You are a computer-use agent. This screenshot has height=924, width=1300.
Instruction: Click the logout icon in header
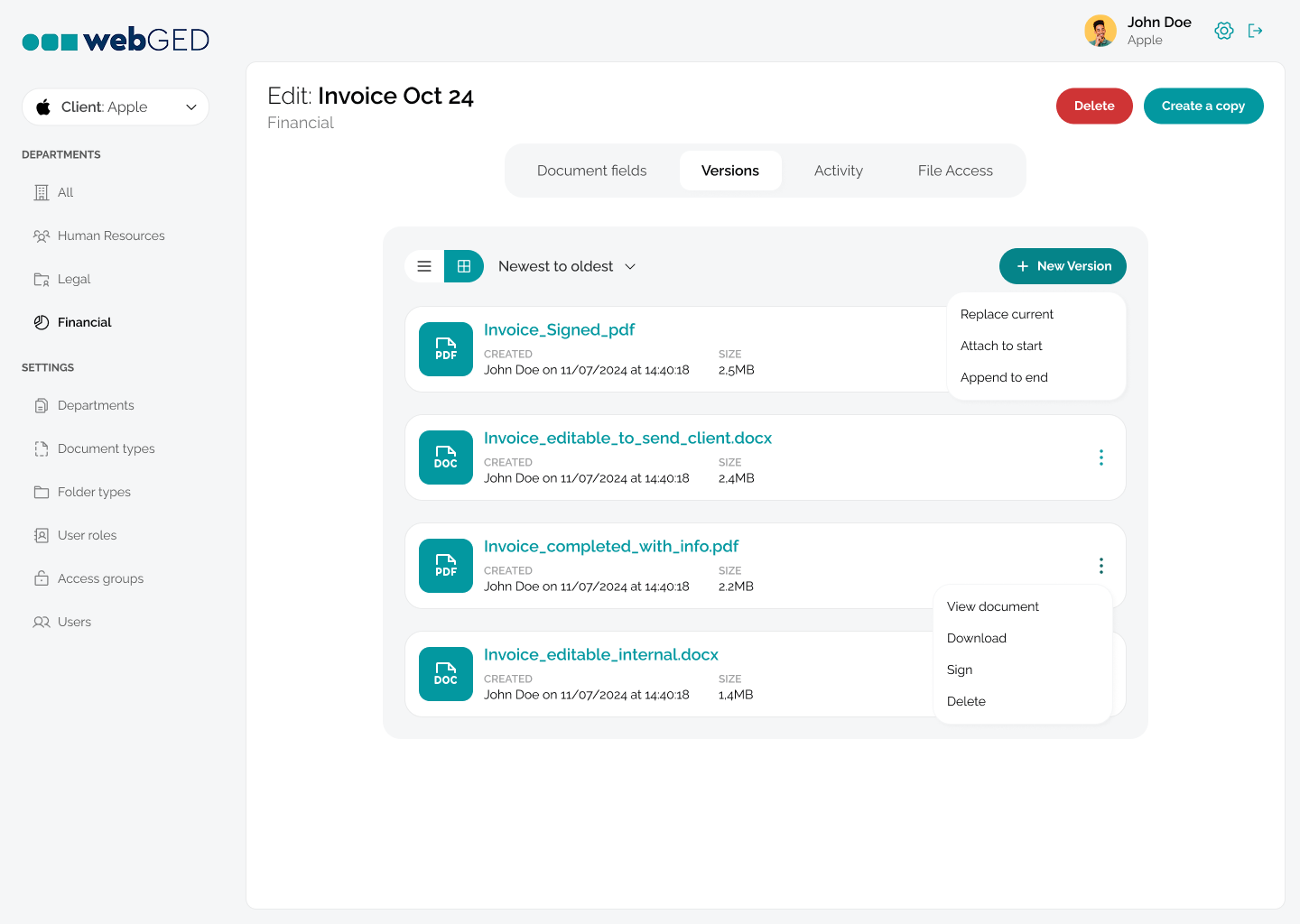1256,31
